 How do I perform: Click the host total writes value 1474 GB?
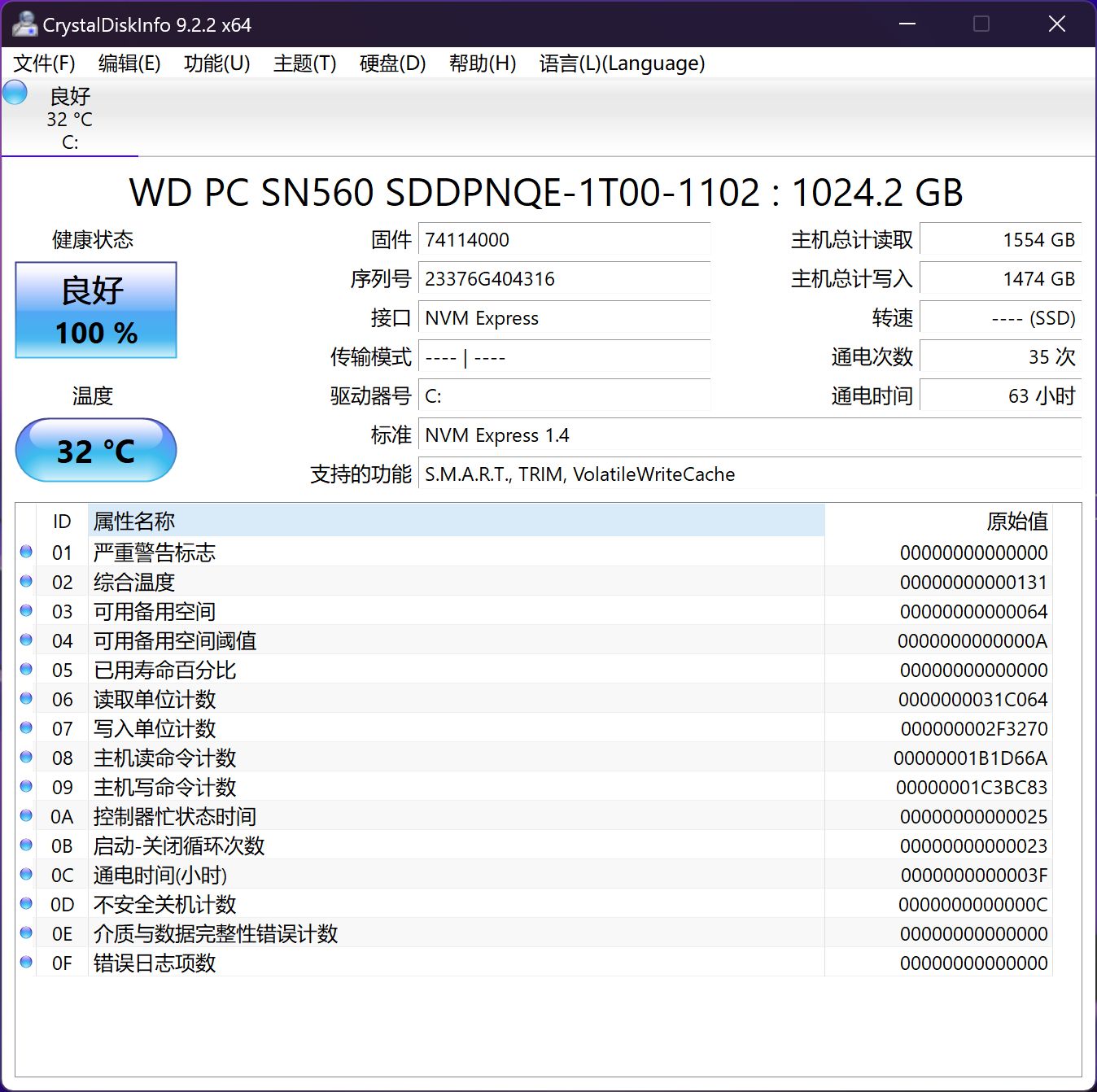(1000, 279)
